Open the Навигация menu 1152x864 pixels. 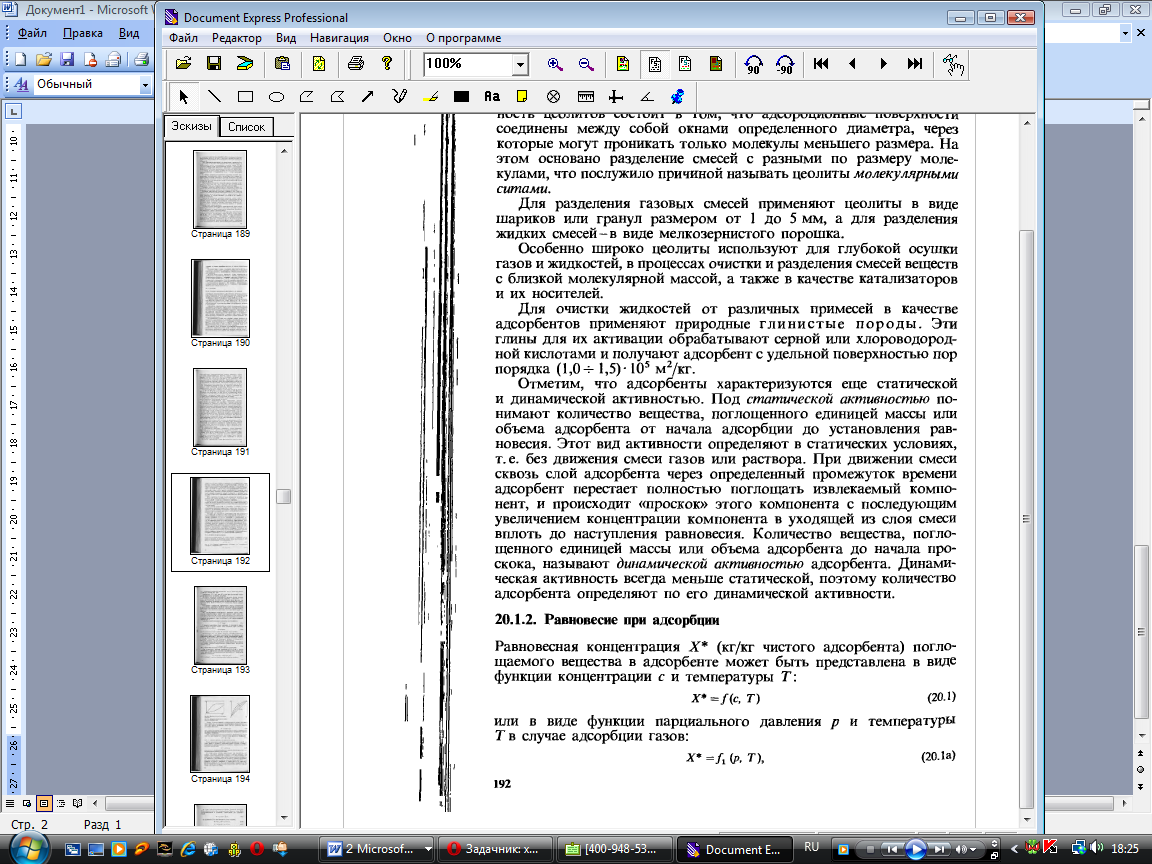pos(339,37)
